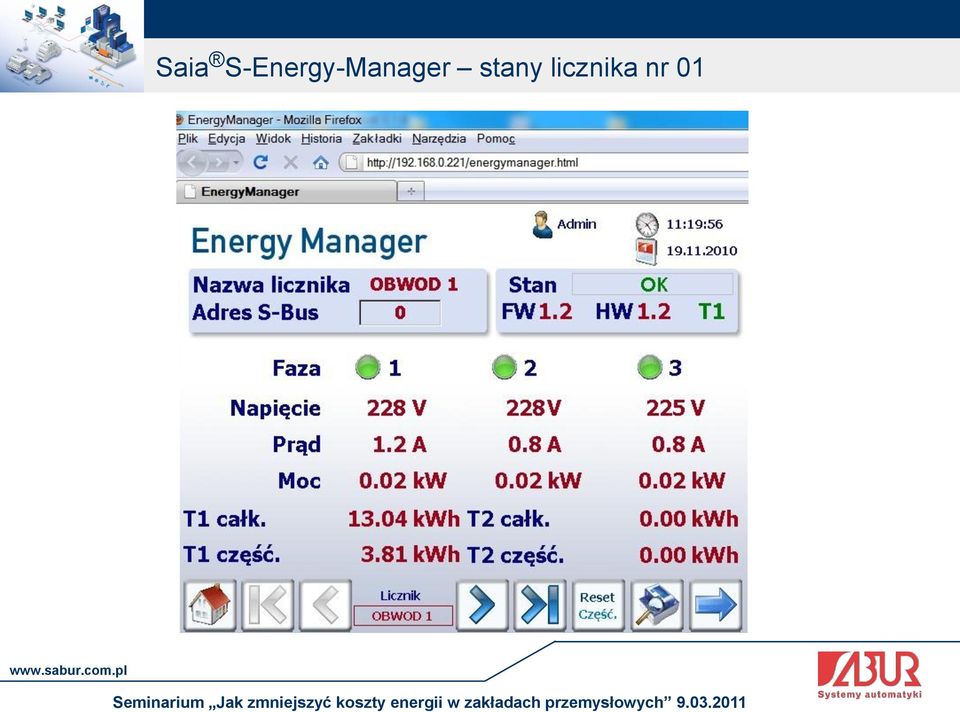Click the Adres S-Bus value field
Viewport: 960px width, 712px height.
tap(400, 313)
